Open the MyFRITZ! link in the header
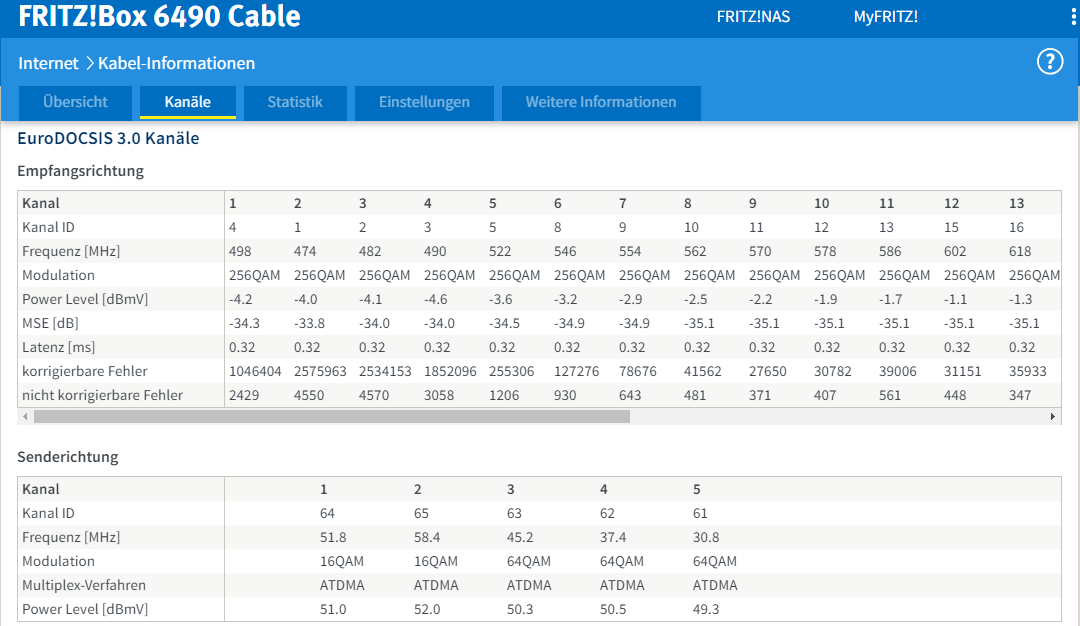Image resolution: width=1080 pixels, height=626 pixels. click(885, 17)
